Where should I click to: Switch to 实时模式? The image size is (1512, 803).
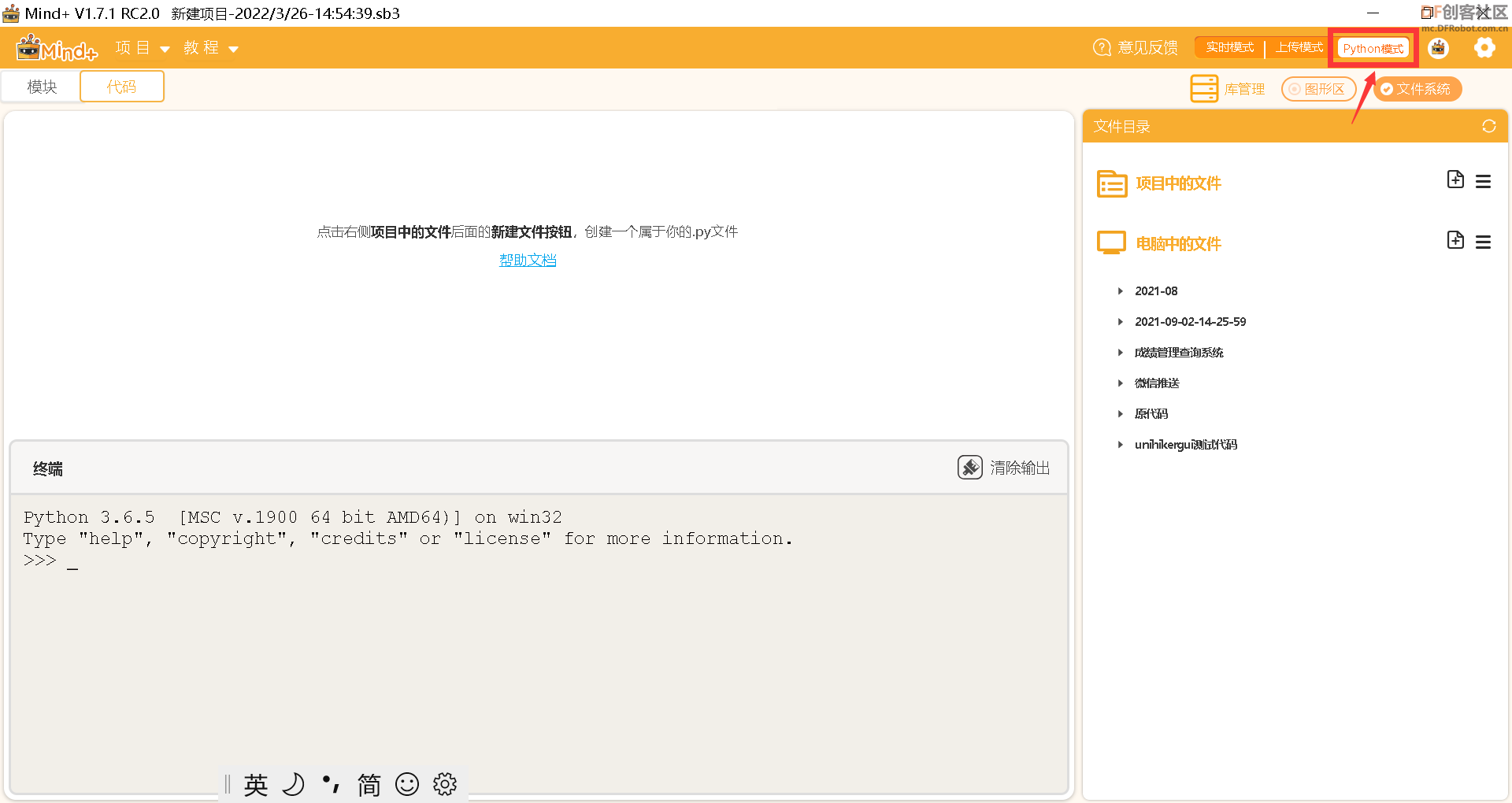[1230, 48]
